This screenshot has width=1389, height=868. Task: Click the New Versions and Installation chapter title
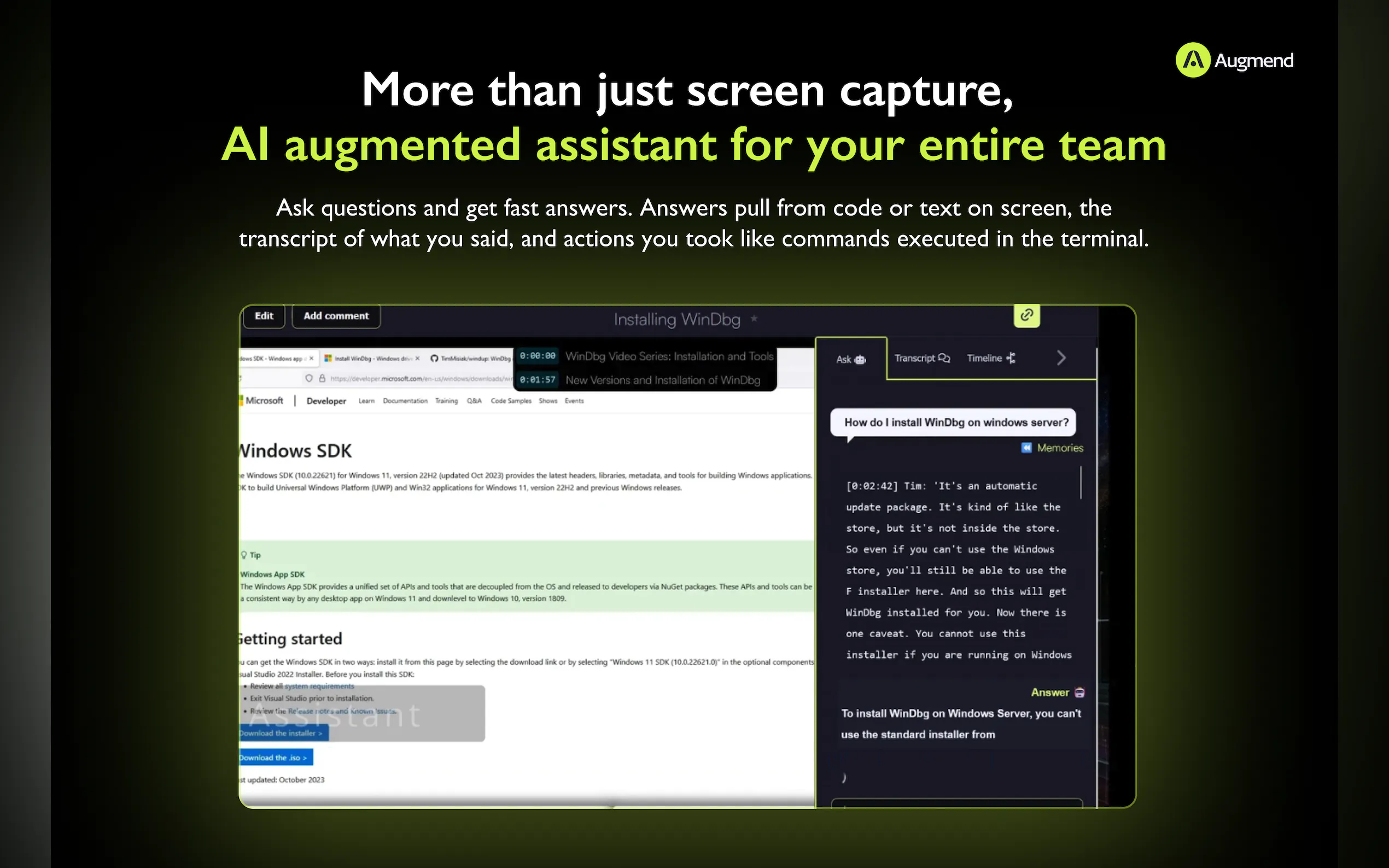click(663, 380)
